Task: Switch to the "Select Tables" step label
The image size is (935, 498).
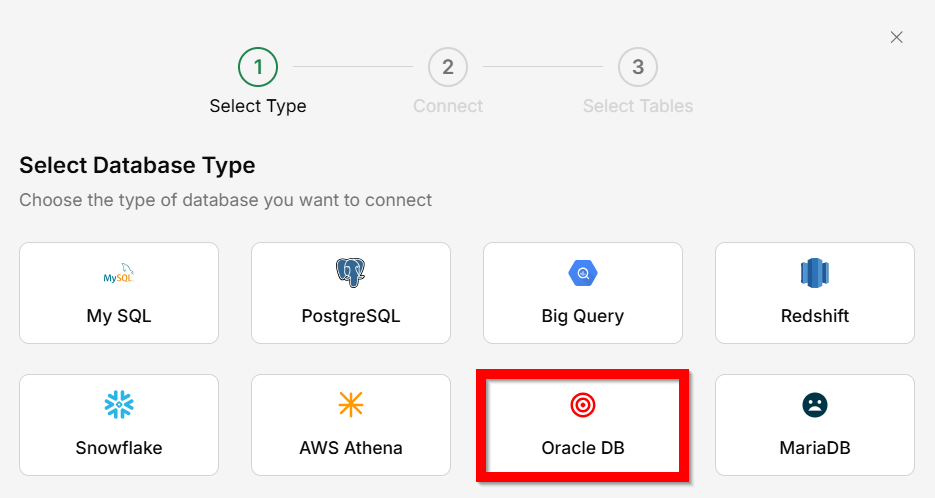Action: tap(638, 106)
